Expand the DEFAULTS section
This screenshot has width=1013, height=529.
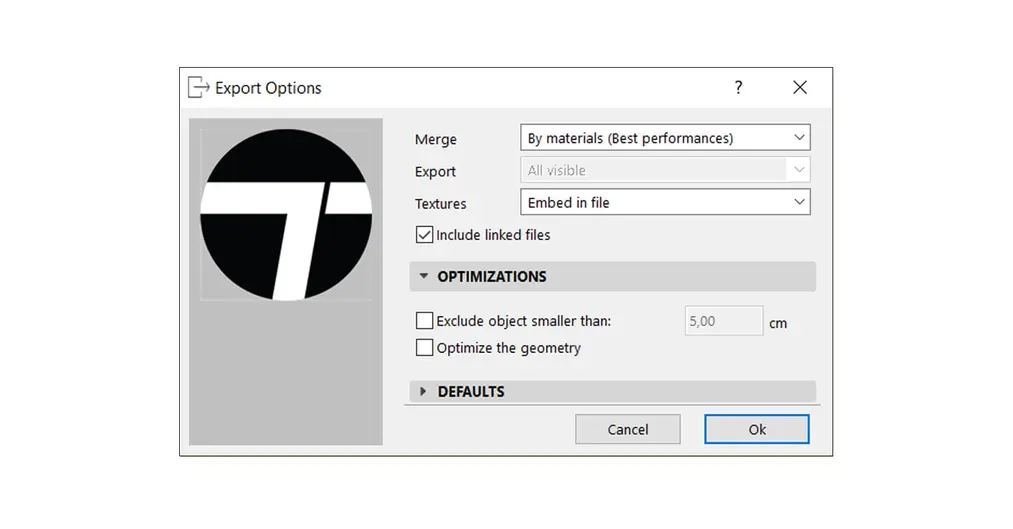612,391
